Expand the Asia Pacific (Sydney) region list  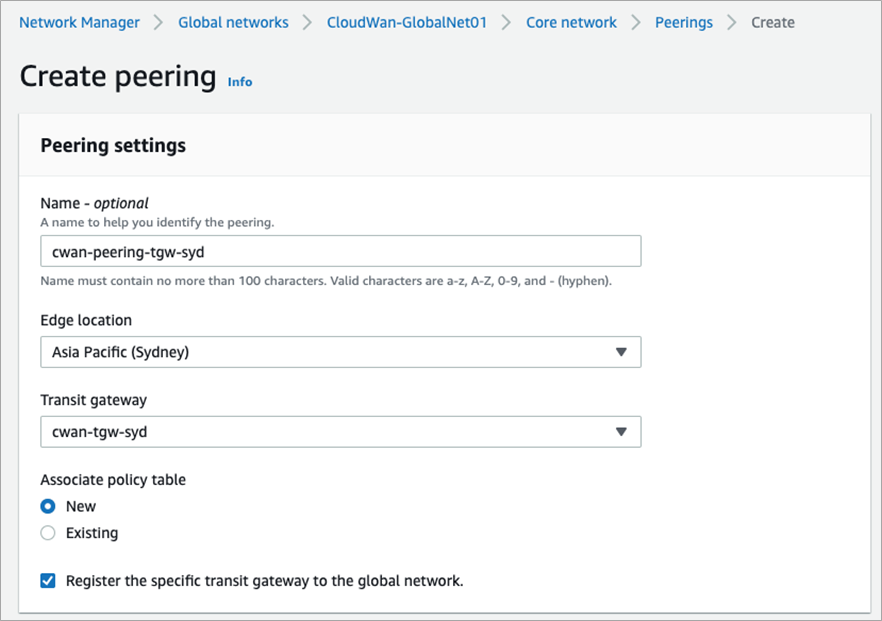tap(622, 352)
